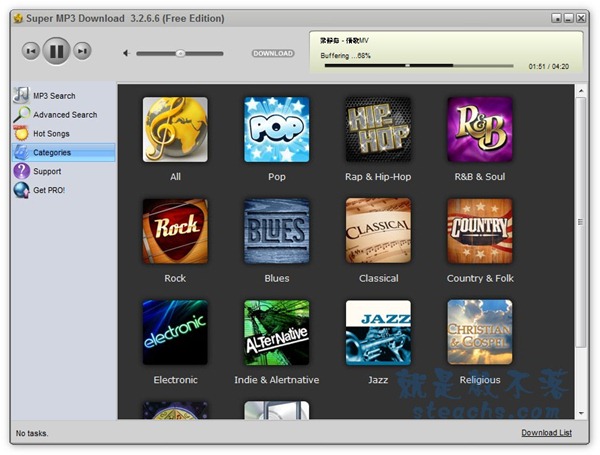Select Support in the sidebar
This screenshot has width=600, height=455.
tap(46, 172)
